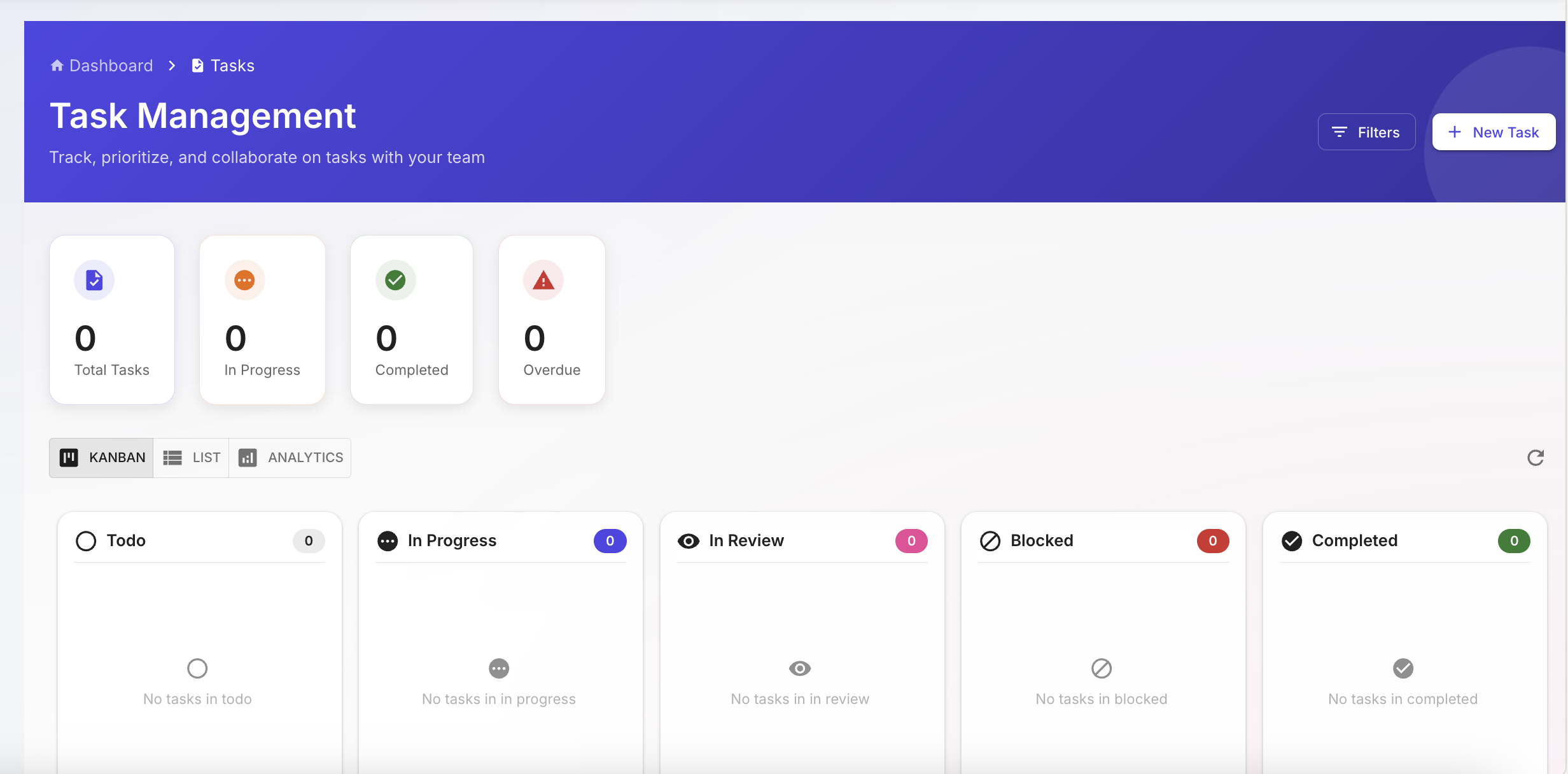Click the subtitle about tracking tasks with team
This screenshot has height=774, width=1568.
tap(267, 157)
